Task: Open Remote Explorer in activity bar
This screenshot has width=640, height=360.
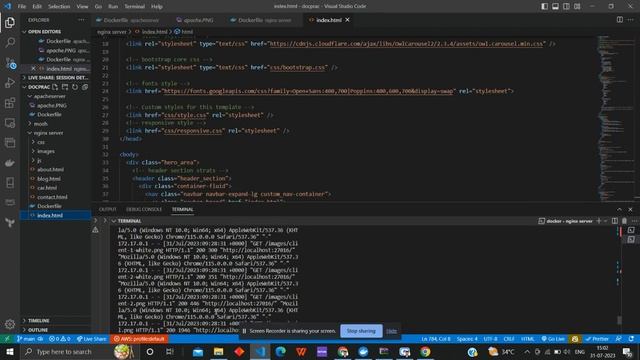Action: (x=10, y=123)
